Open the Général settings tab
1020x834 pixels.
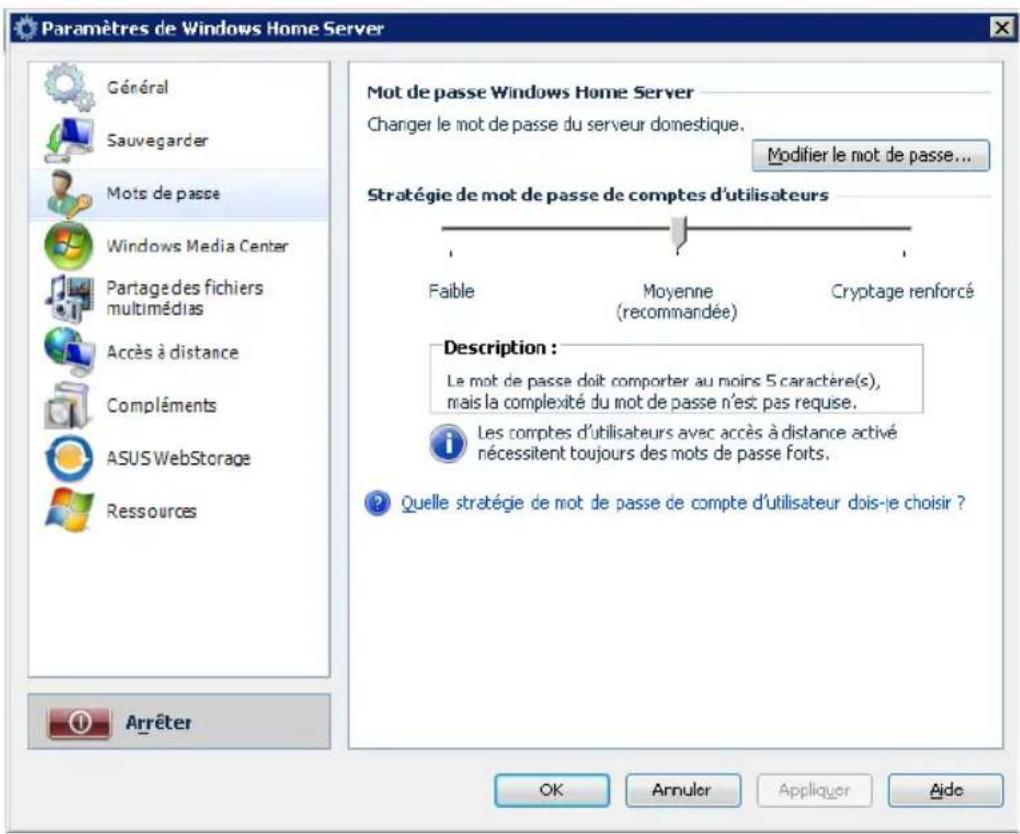coord(179,87)
